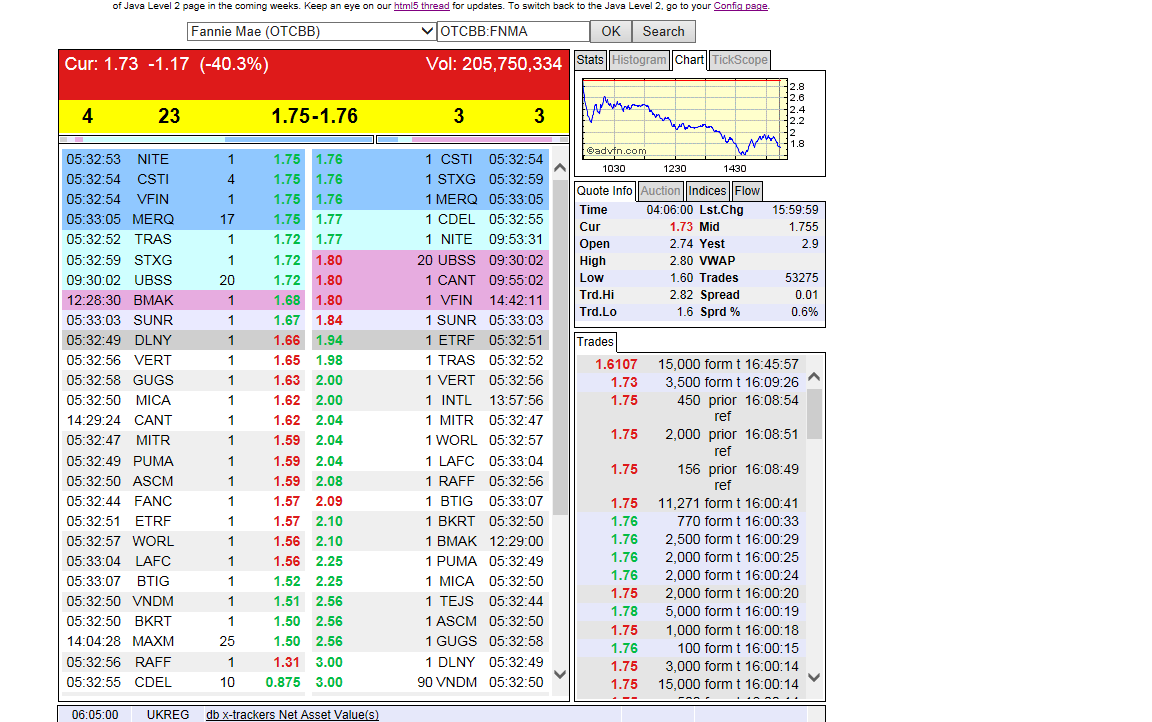Click the 1.75-1.76 best bid-ask display
Viewport: 1152px width, 722px height.
coord(314,116)
